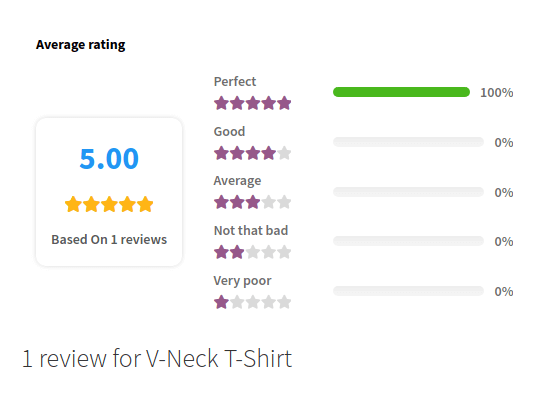Click the empty bar for Very poor

point(408,291)
